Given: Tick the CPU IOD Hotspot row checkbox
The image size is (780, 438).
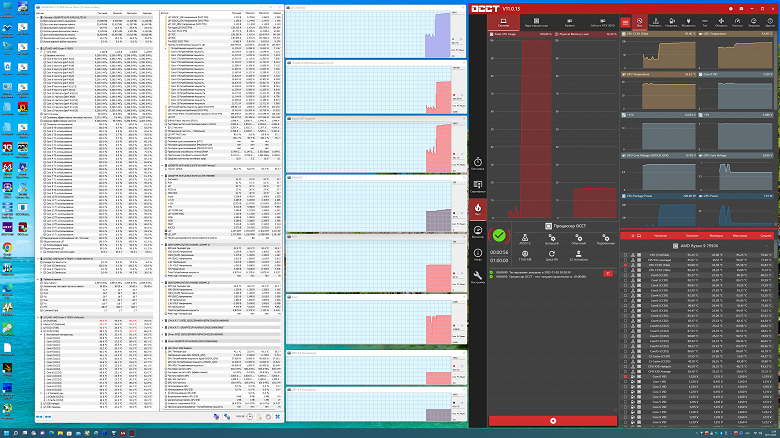Looking at the screenshot, I should (x=625, y=366).
